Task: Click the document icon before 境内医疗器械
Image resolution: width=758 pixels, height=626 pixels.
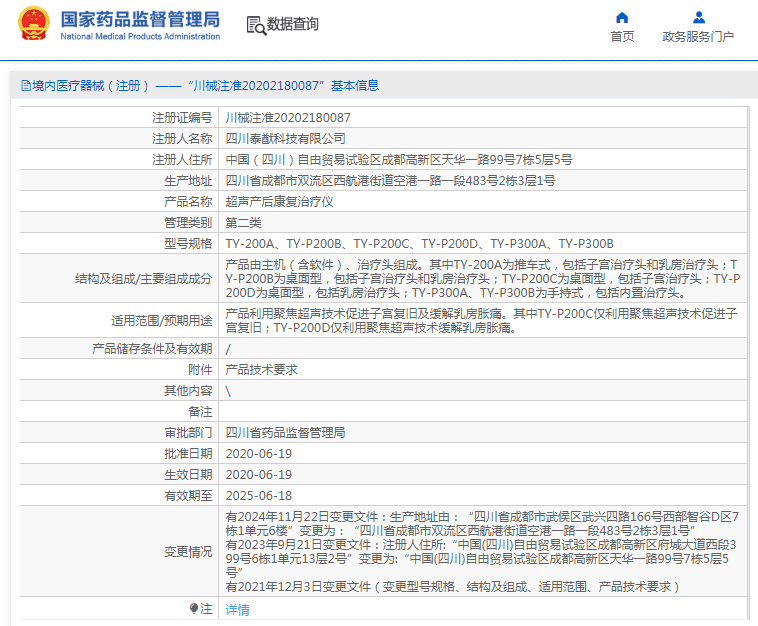Action: (26, 86)
